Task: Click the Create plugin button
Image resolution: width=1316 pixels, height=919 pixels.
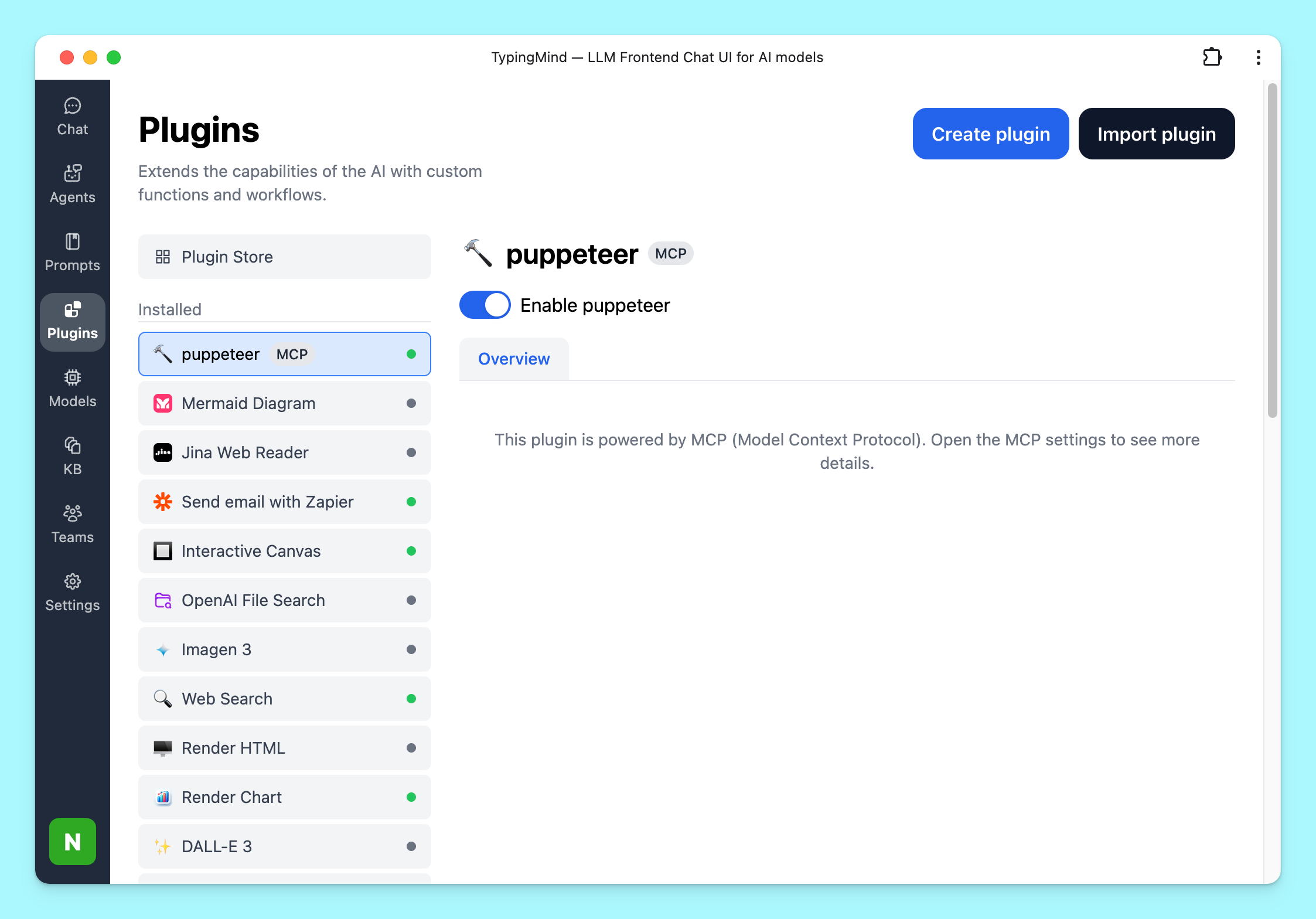Action: pos(991,134)
